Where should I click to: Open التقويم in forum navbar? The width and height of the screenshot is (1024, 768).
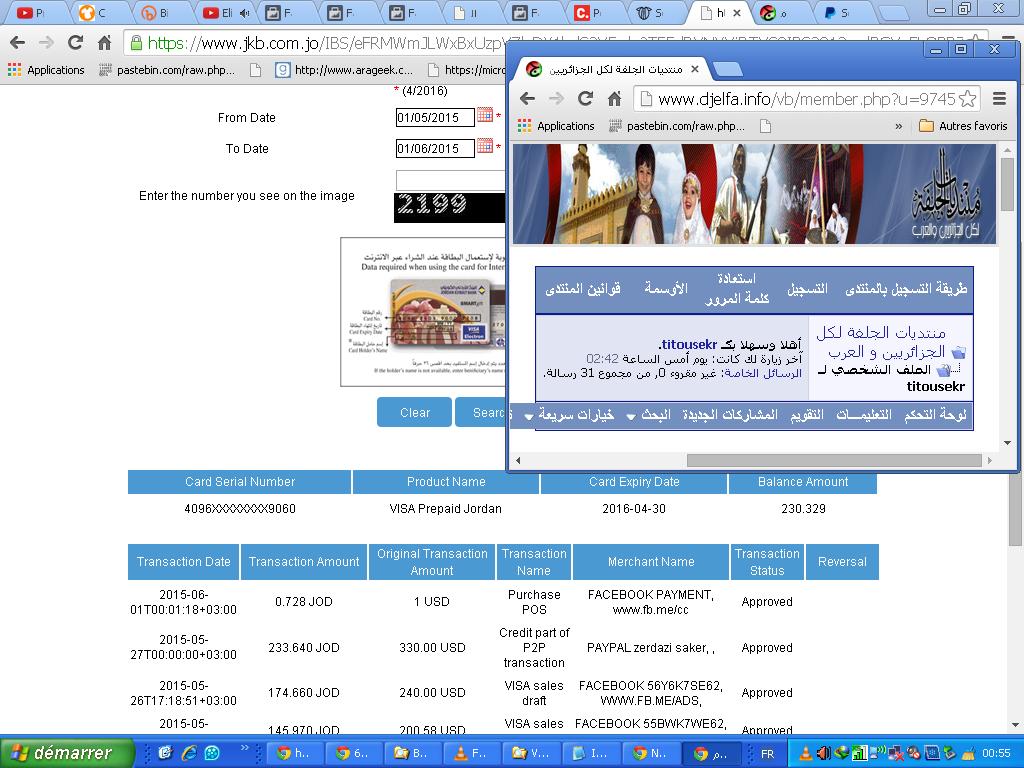coord(807,415)
